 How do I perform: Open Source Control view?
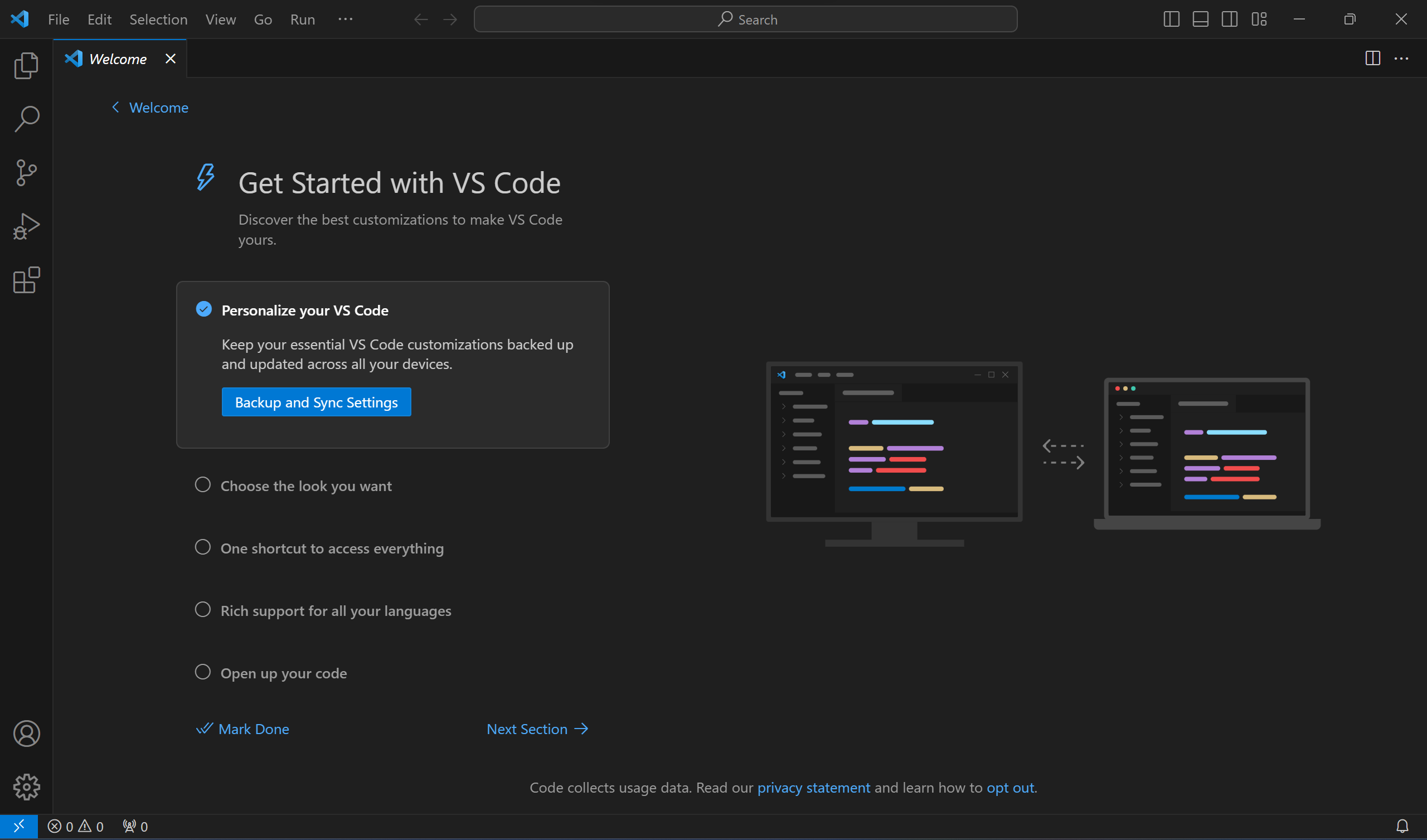(26, 173)
